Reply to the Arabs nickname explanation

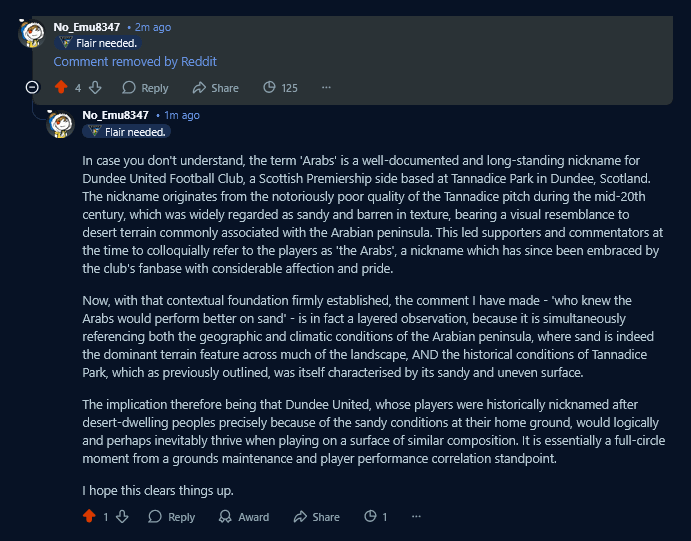coord(171,517)
